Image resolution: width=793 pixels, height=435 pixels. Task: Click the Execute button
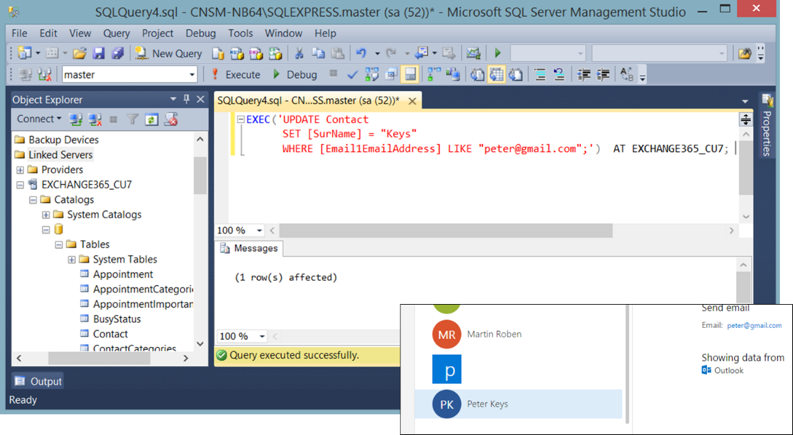(236, 74)
